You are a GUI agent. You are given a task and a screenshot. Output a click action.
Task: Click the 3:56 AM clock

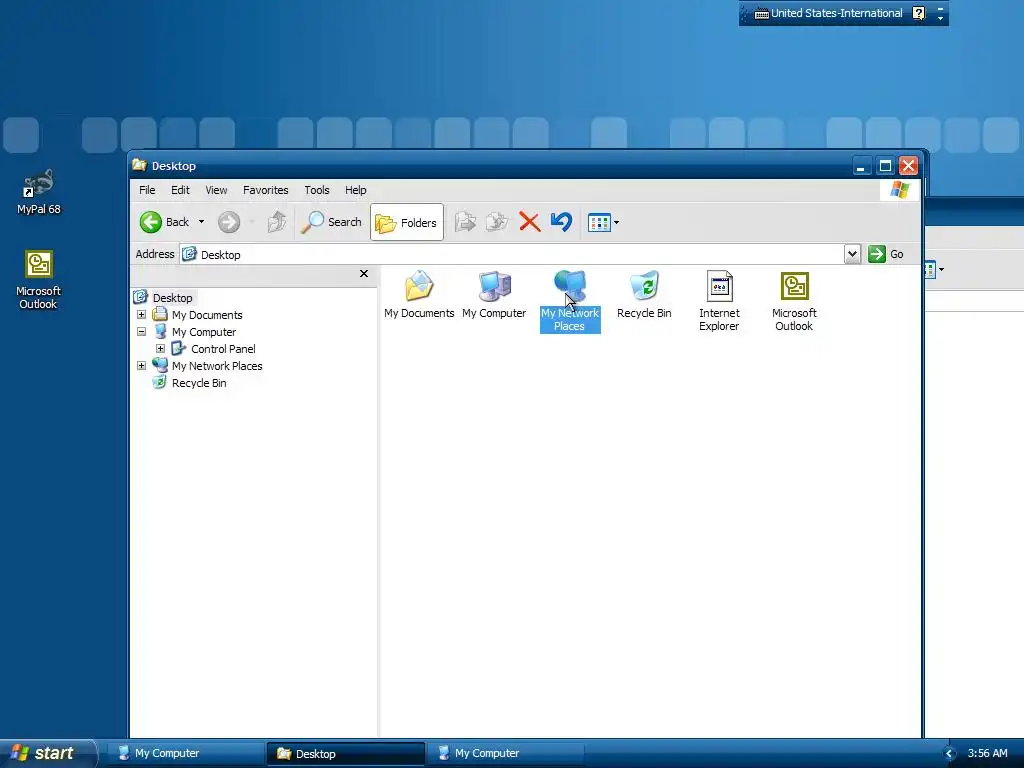(x=987, y=754)
